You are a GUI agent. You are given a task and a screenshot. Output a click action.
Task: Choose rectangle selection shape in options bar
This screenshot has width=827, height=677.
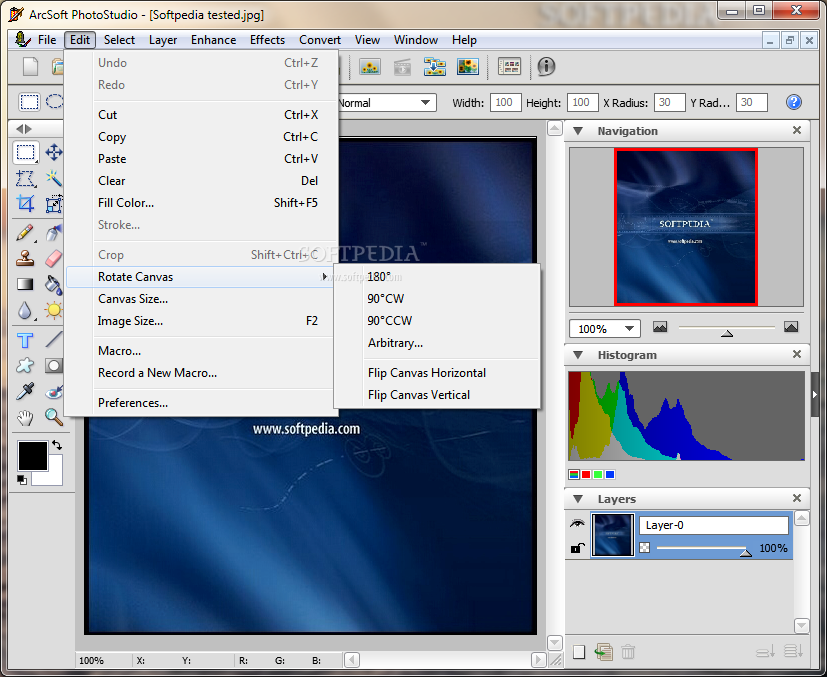point(29,102)
